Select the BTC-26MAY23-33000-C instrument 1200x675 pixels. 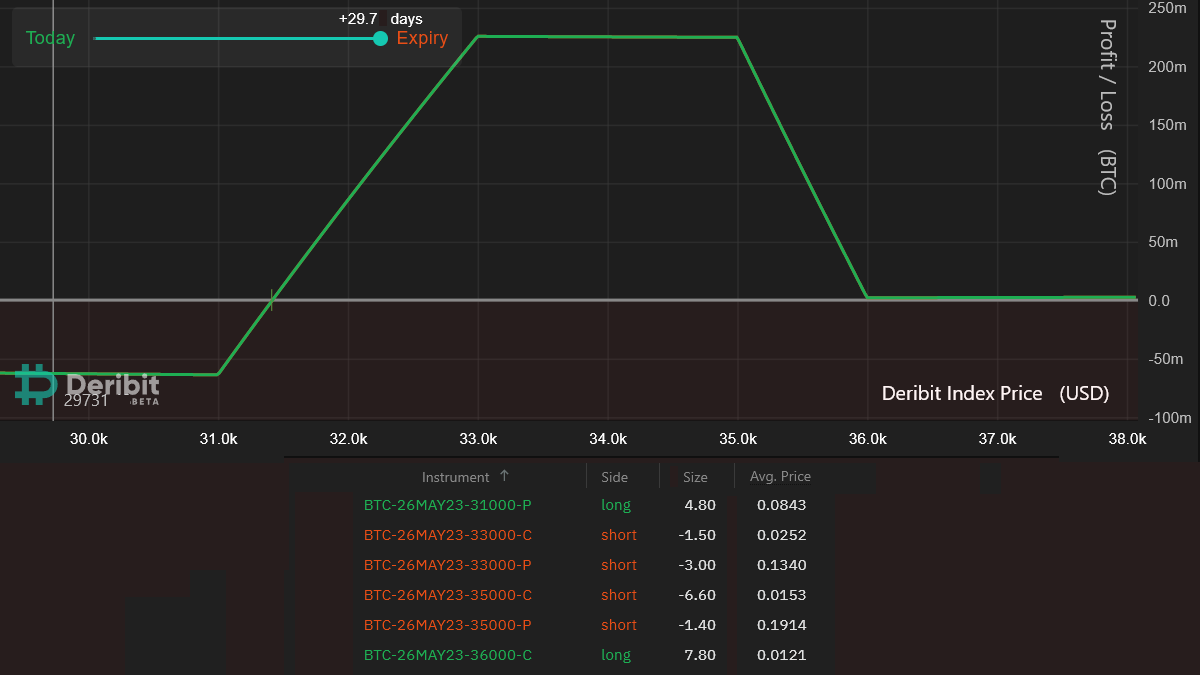[x=448, y=535]
